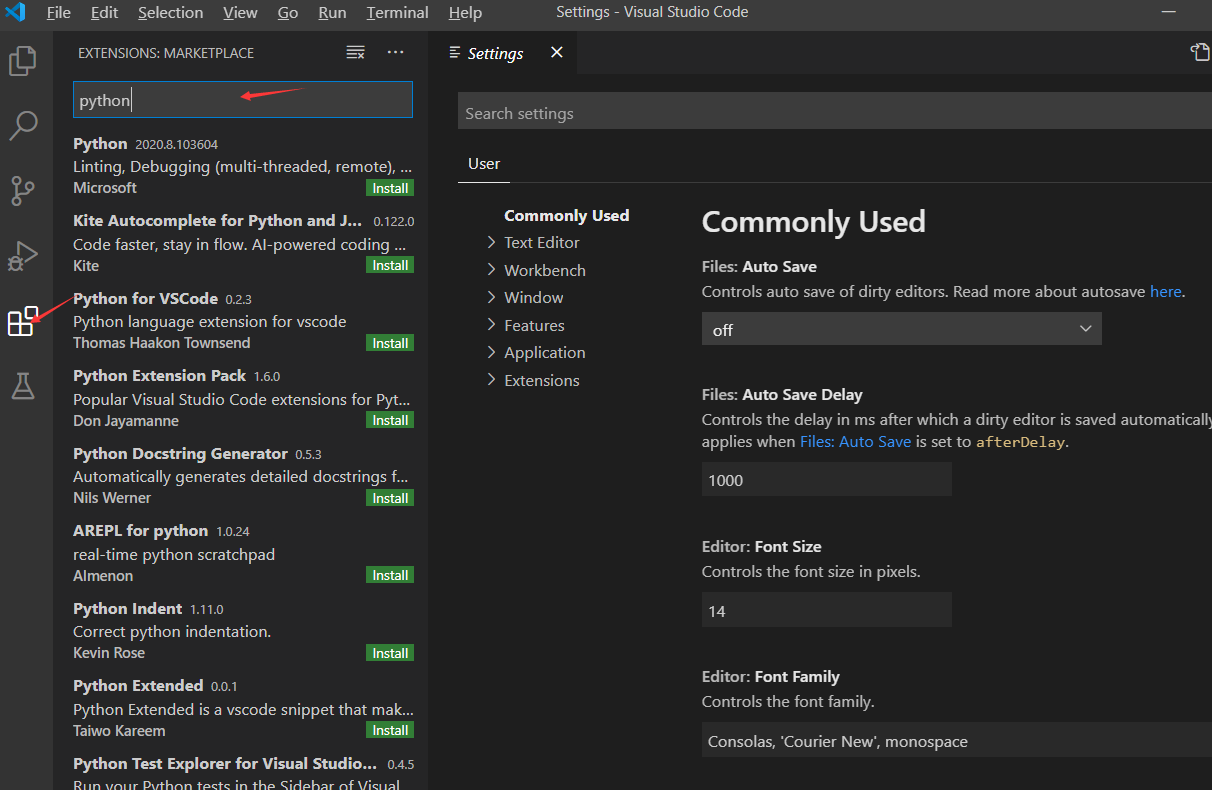Click the VS Code logo icon
1212x790 pixels.
pyautogui.click(x=15, y=13)
